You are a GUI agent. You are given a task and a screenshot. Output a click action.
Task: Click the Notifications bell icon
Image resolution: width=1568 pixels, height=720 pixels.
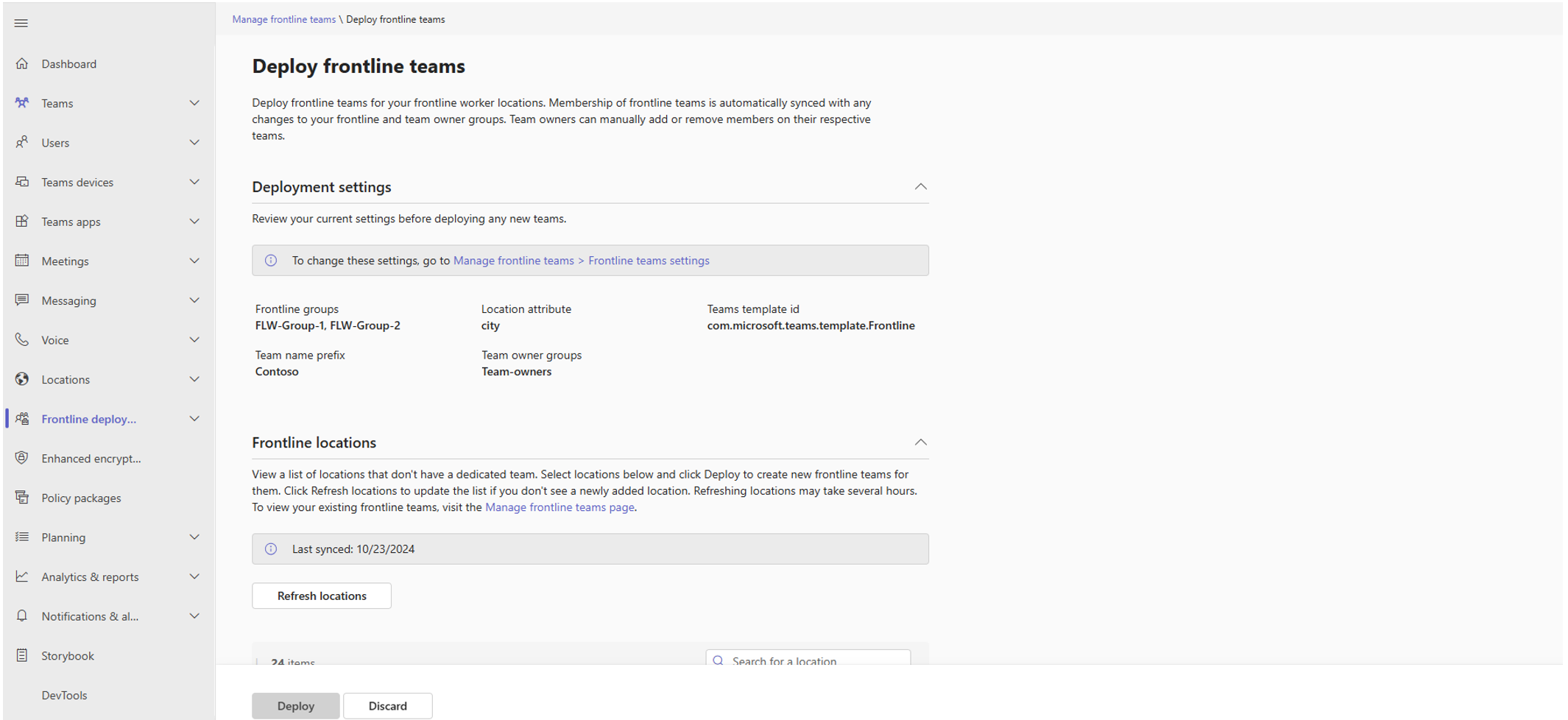point(22,615)
